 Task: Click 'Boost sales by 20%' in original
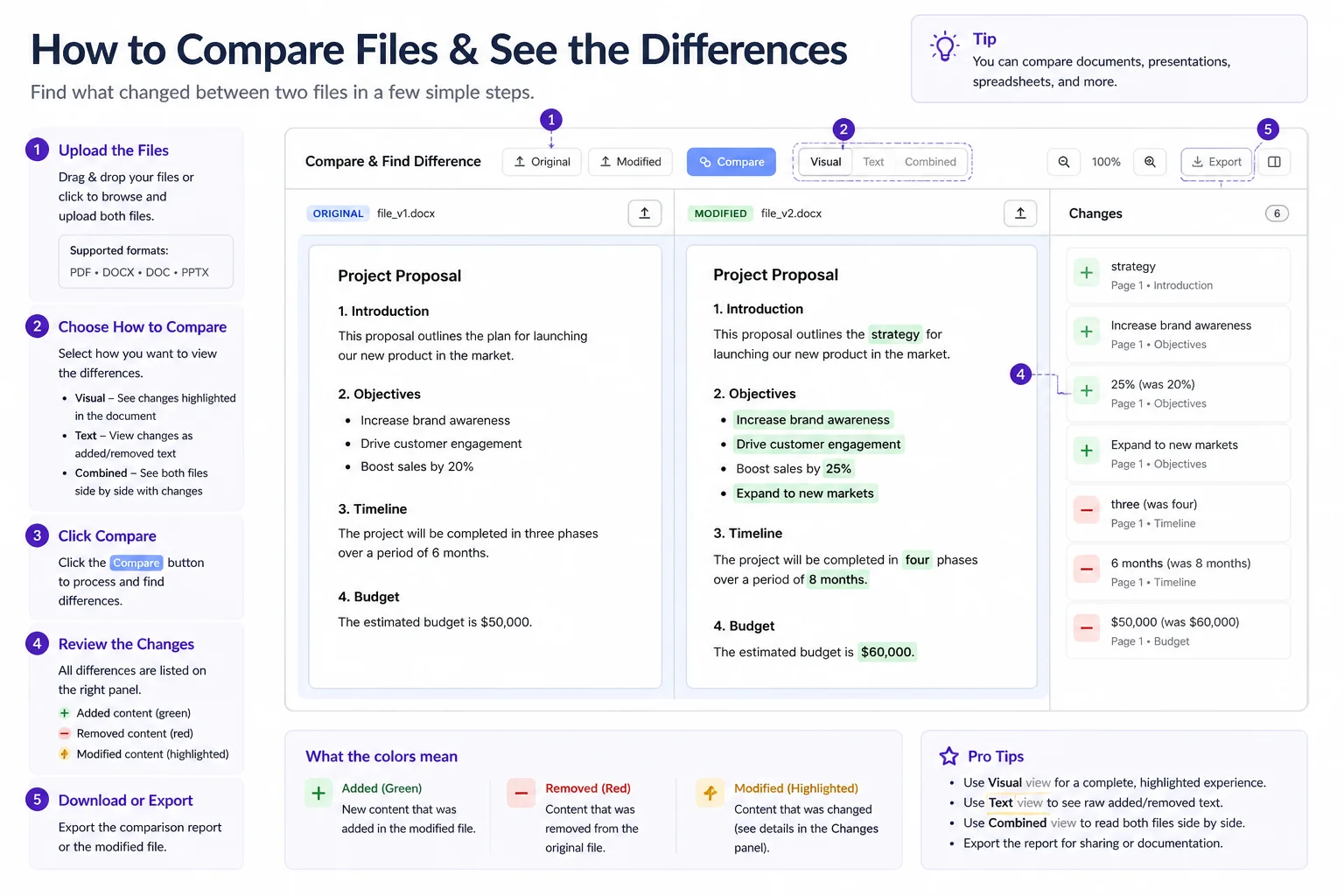pos(416,467)
